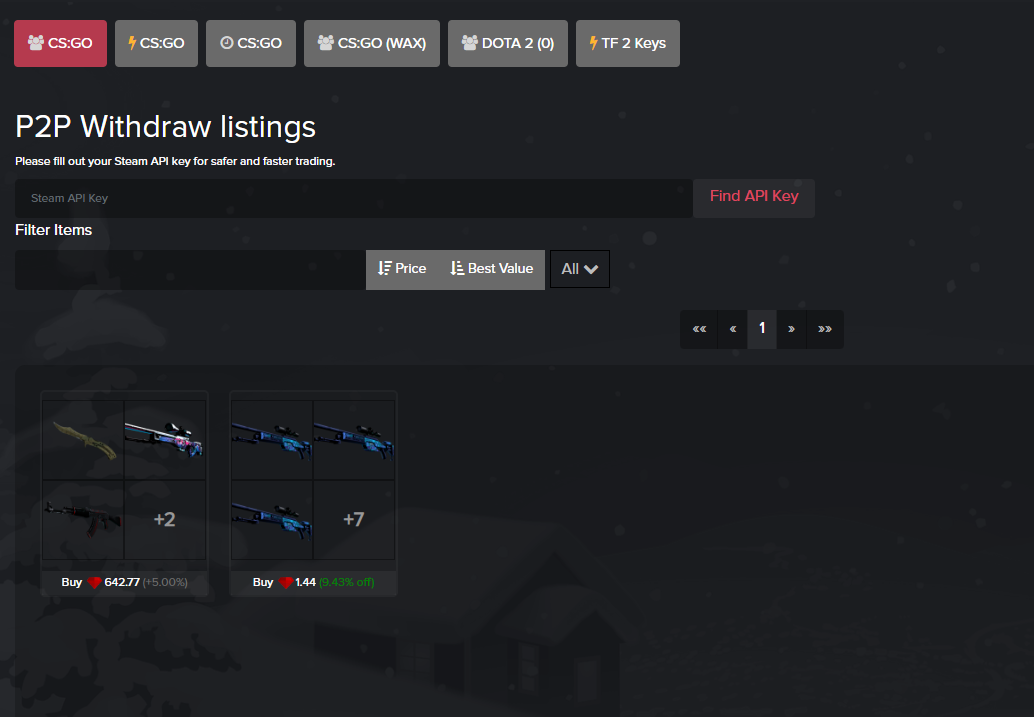Sort listings by Best Value
This screenshot has height=717, width=1034.
[x=492, y=269]
